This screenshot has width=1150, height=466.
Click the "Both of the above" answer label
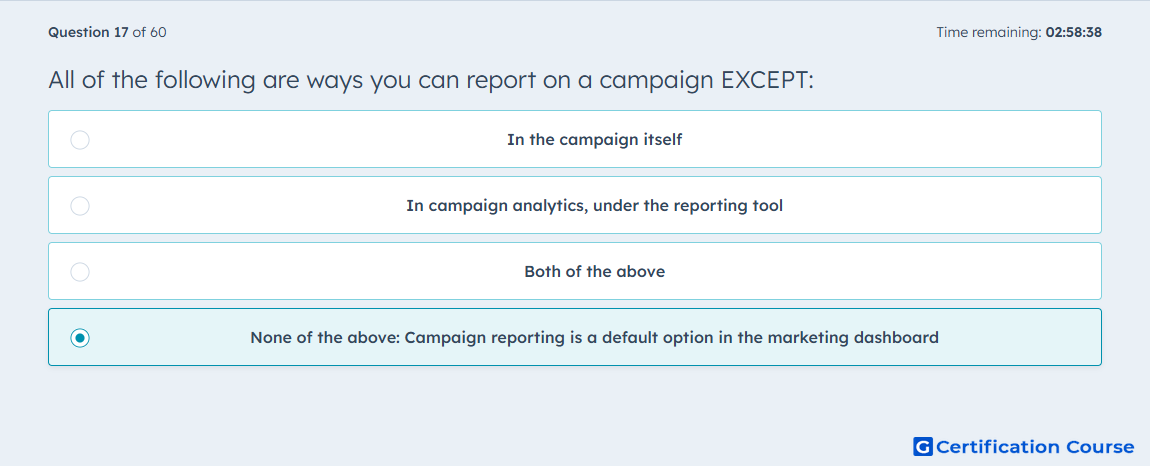[594, 272]
